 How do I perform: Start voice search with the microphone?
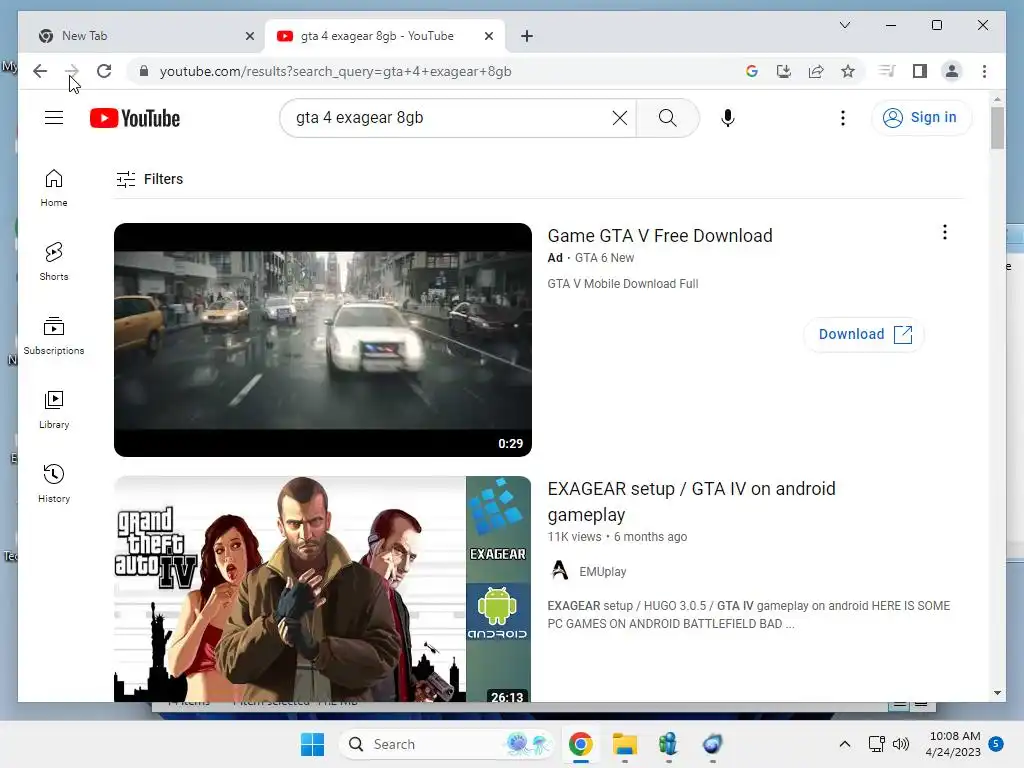pos(728,118)
